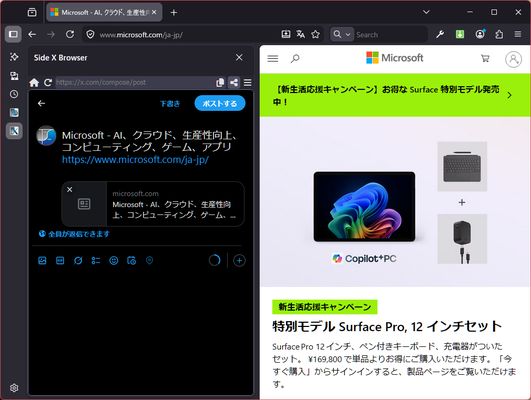Viewport: 531px width, 400px height.
Task: Open the Microsoft site search icon
Action: tap(295, 59)
